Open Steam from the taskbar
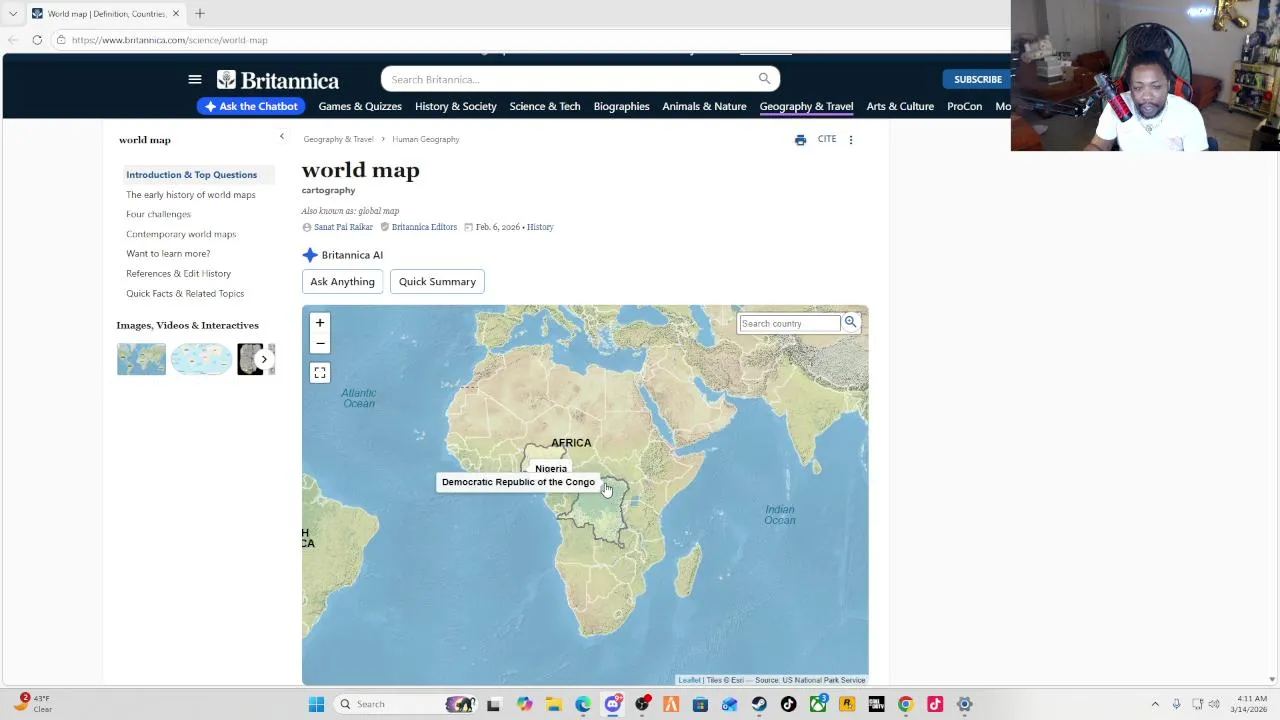This screenshot has height=720, width=1280. pos(759,704)
